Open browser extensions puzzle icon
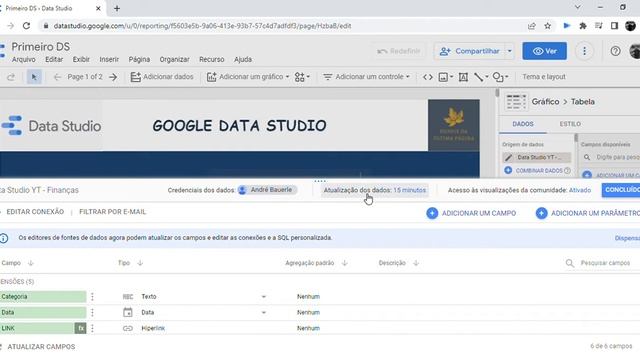Image resolution: width=640 pixels, height=360 pixels. (583, 26)
